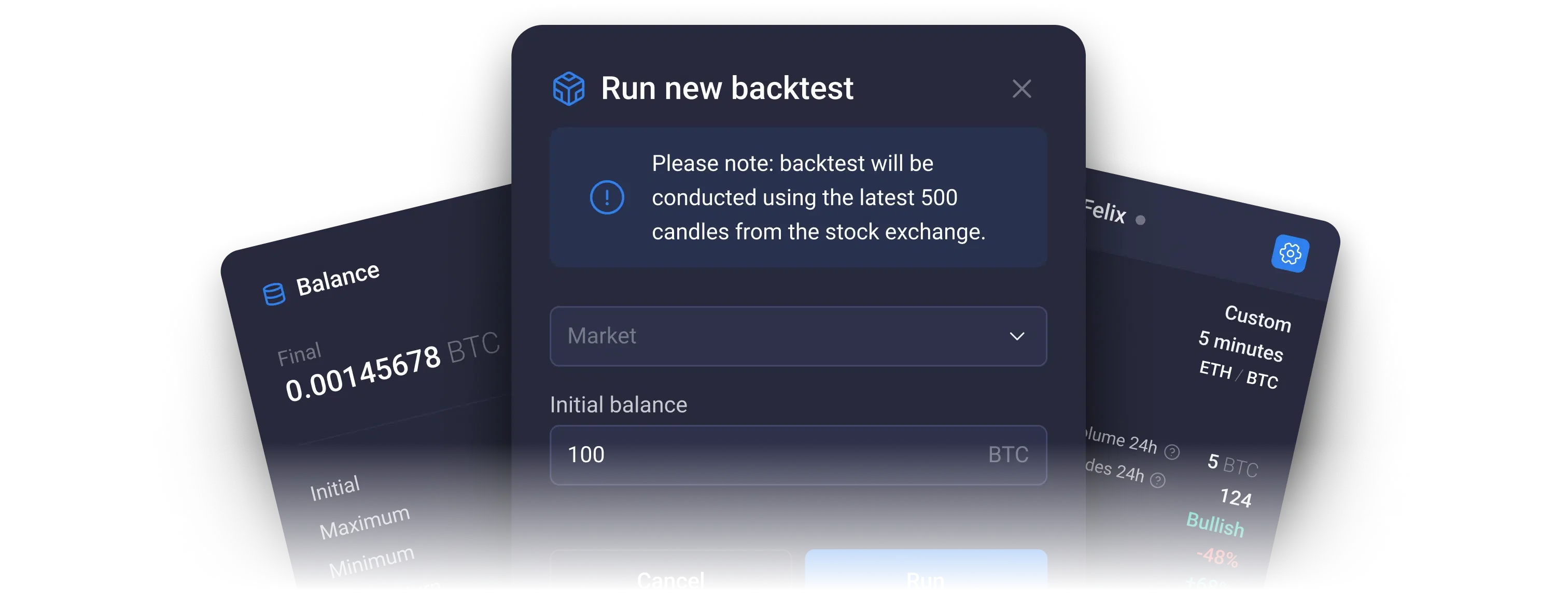Close the Run new backtest dialog

pyautogui.click(x=1021, y=89)
